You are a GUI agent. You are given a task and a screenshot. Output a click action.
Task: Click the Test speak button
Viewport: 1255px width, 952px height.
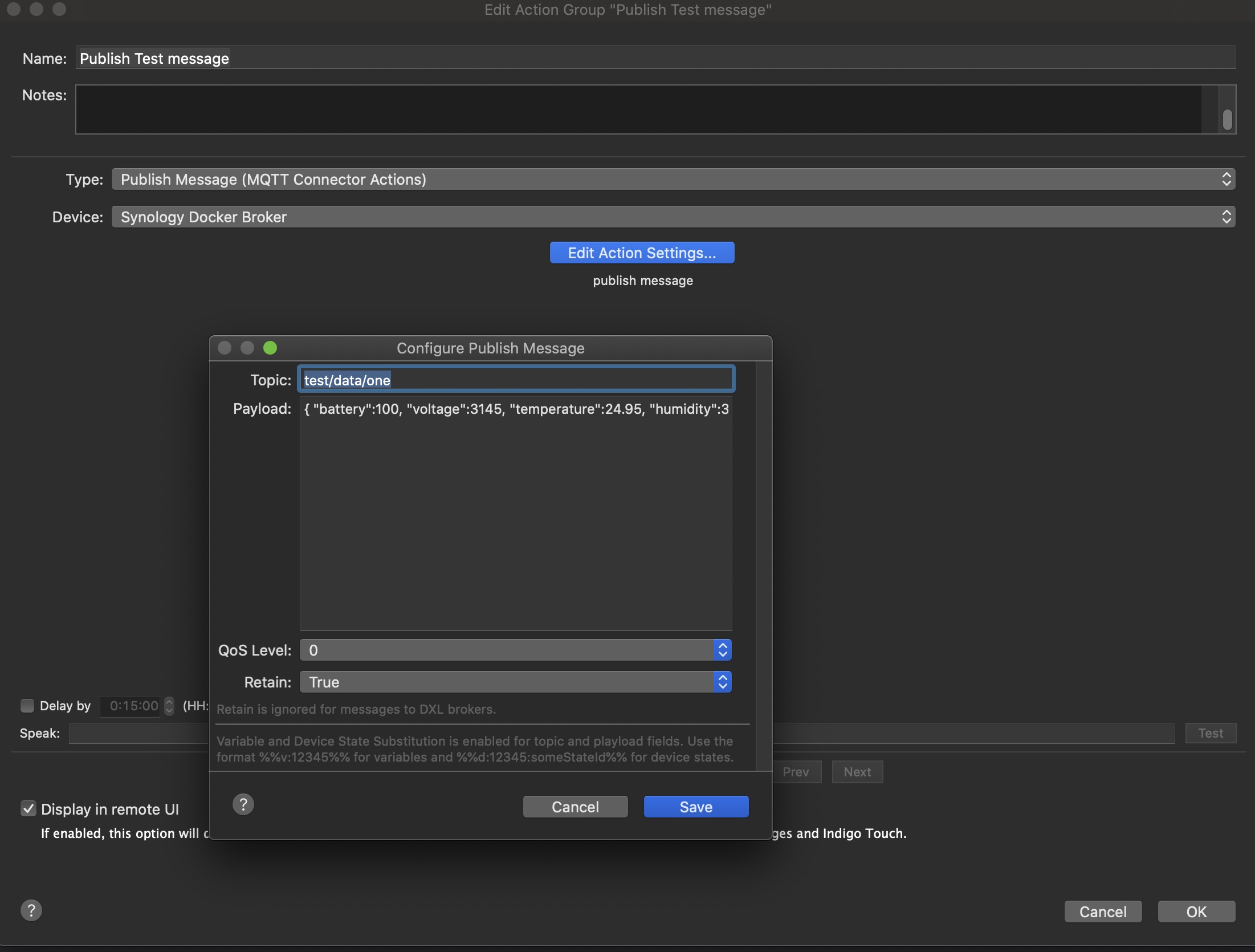click(1211, 733)
